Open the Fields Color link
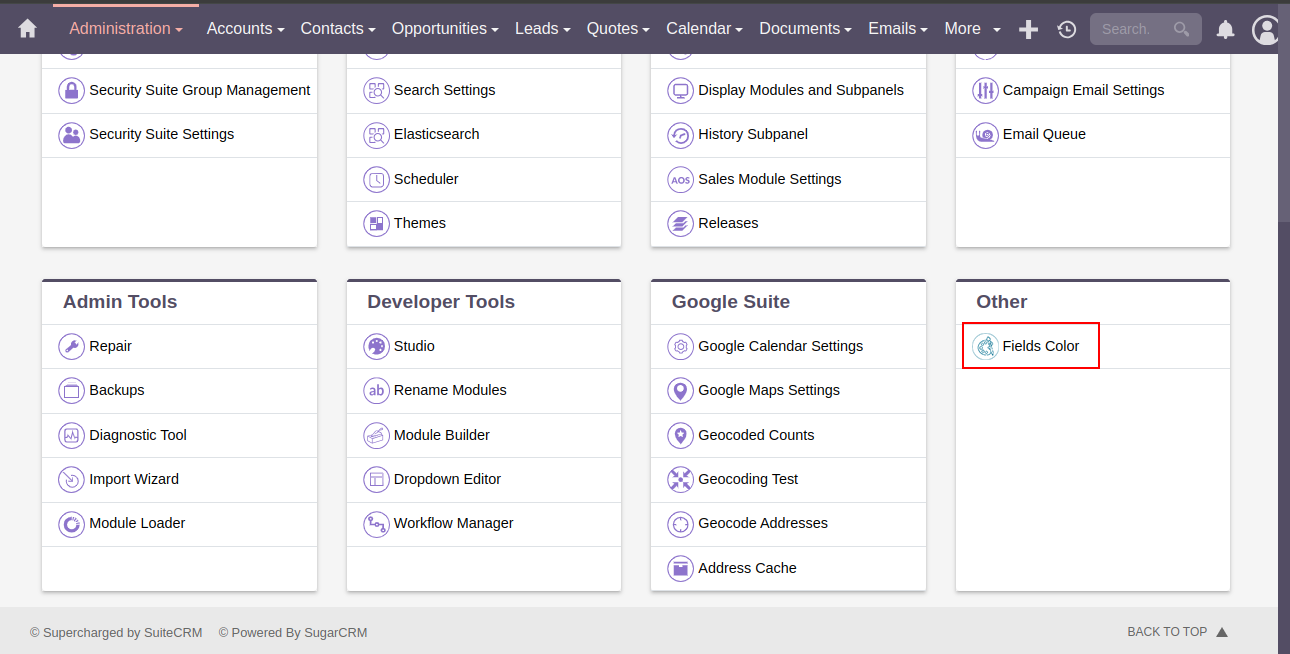This screenshot has height=654, width=1290. (1040, 346)
